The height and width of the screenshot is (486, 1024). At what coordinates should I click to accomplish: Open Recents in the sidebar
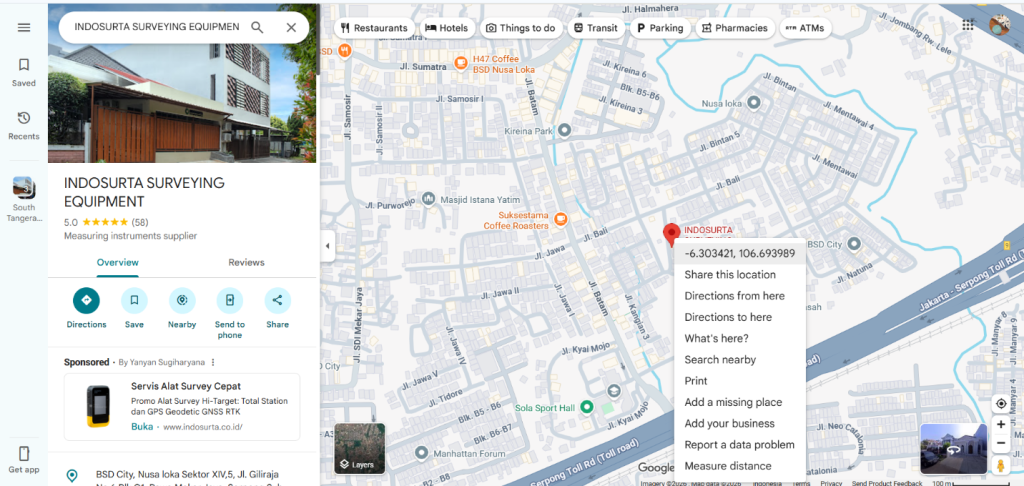(24, 125)
